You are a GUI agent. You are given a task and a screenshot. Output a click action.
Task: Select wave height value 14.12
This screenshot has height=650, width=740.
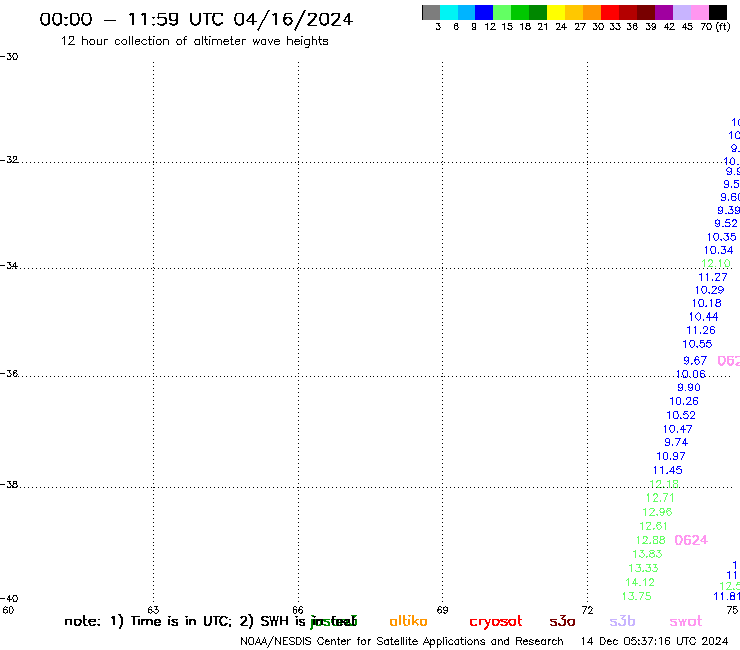640,582
